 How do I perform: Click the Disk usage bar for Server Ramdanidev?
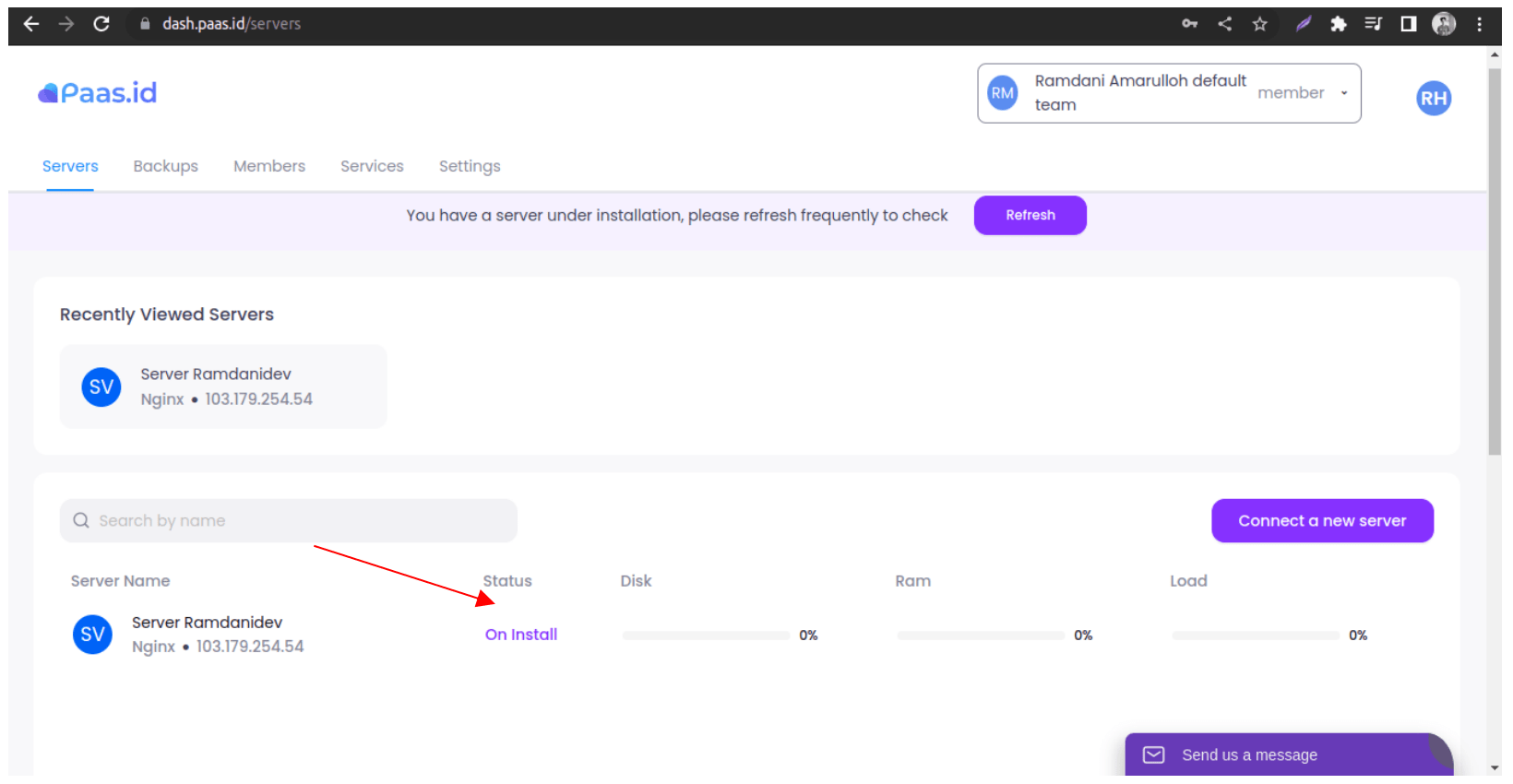click(706, 636)
